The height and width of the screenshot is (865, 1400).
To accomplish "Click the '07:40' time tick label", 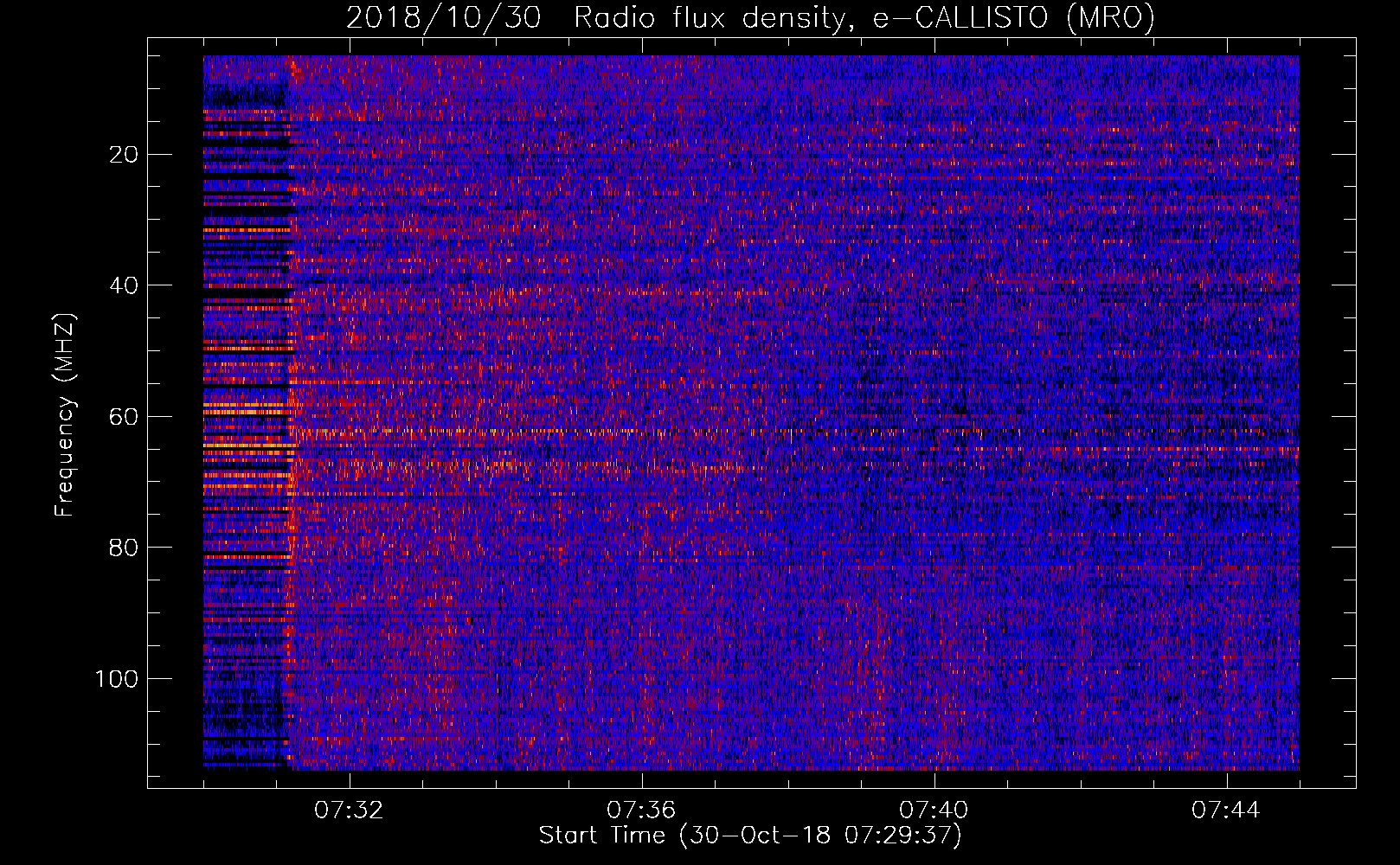I will [934, 811].
